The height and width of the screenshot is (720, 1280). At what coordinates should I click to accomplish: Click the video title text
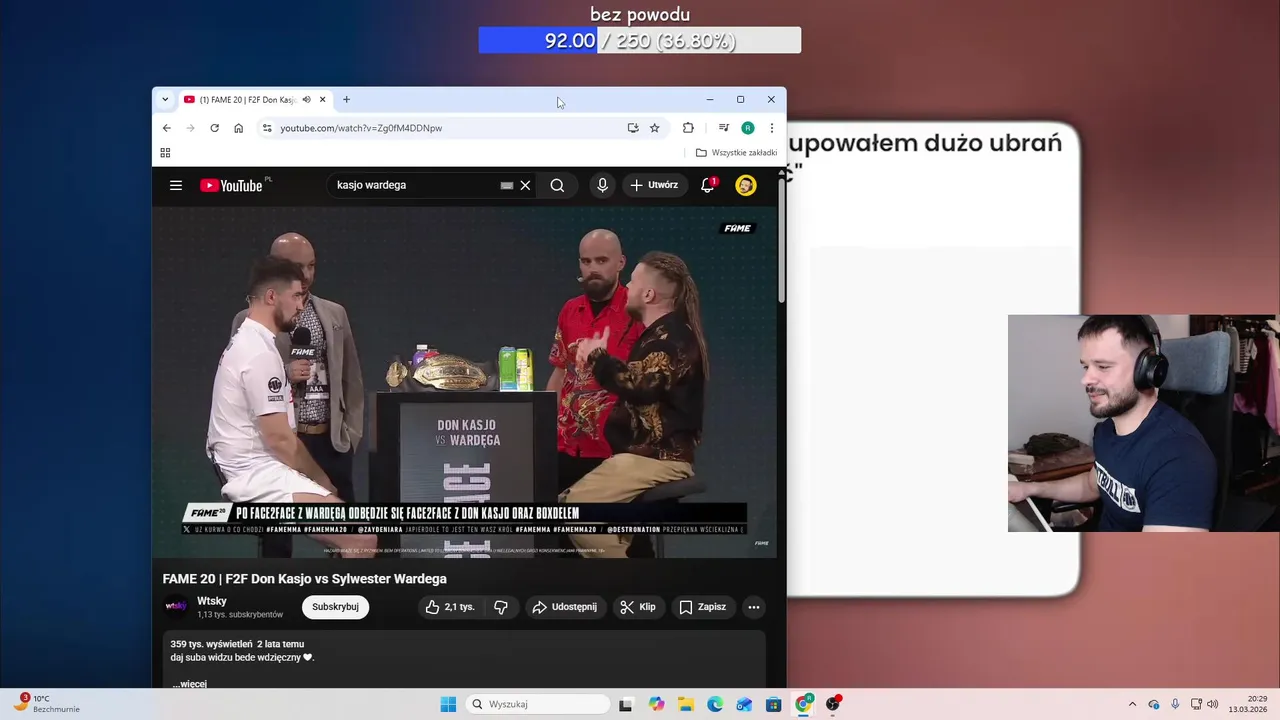[x=305, y=579]
